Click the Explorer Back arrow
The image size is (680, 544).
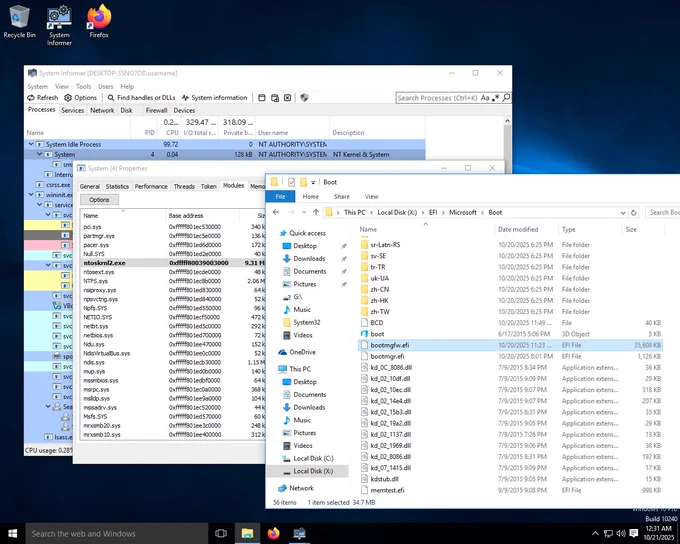pos(276,213)
